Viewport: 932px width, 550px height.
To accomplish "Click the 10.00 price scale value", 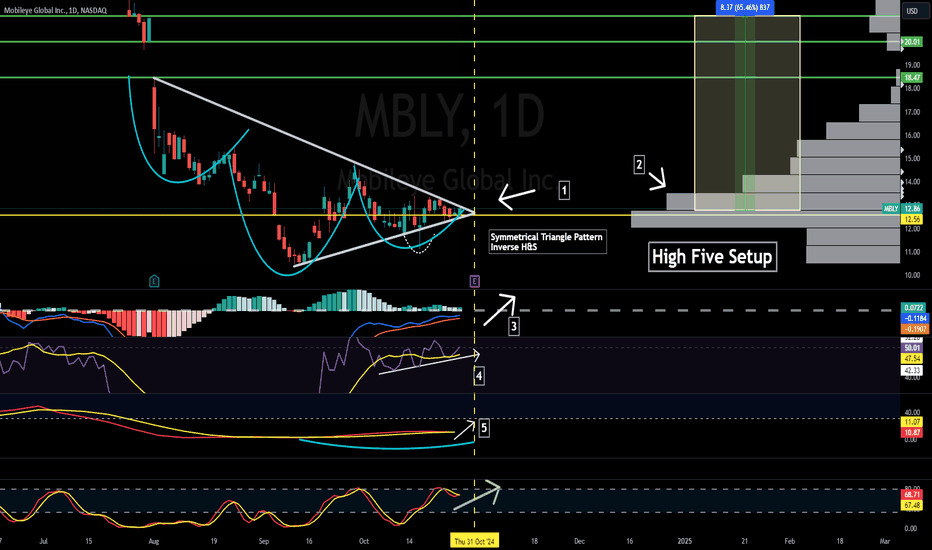I will (x=912, y=275).
